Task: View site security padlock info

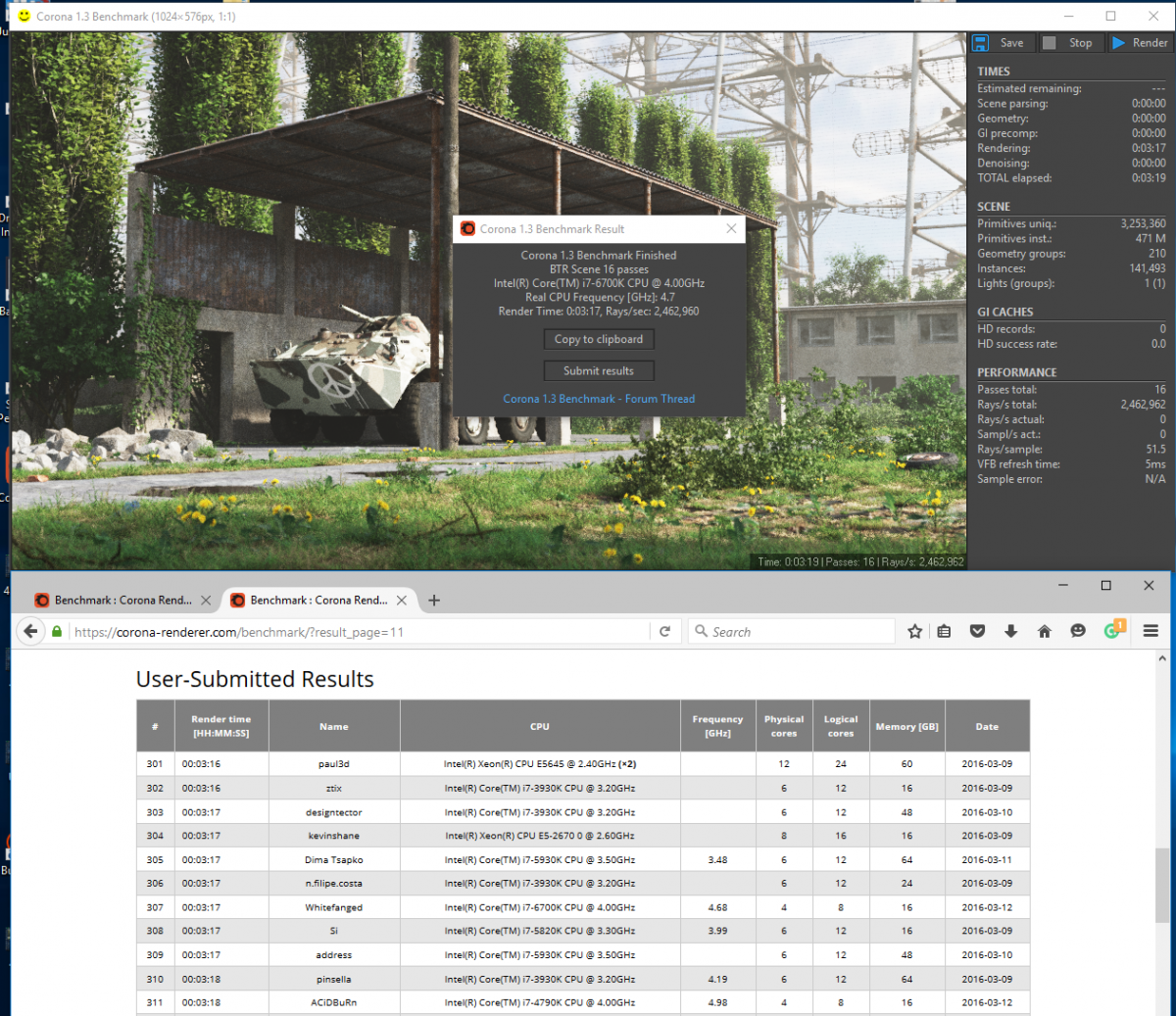Action: pos(58,632)
